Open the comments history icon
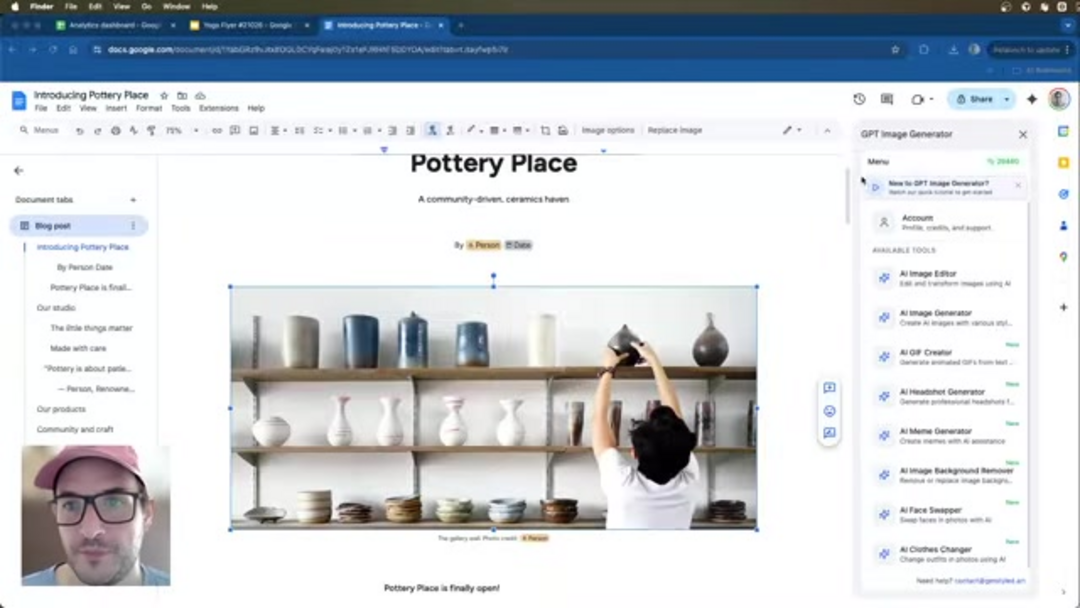Image resolution: width=1080 pixels, height=608 pixels. pos(887,99)
